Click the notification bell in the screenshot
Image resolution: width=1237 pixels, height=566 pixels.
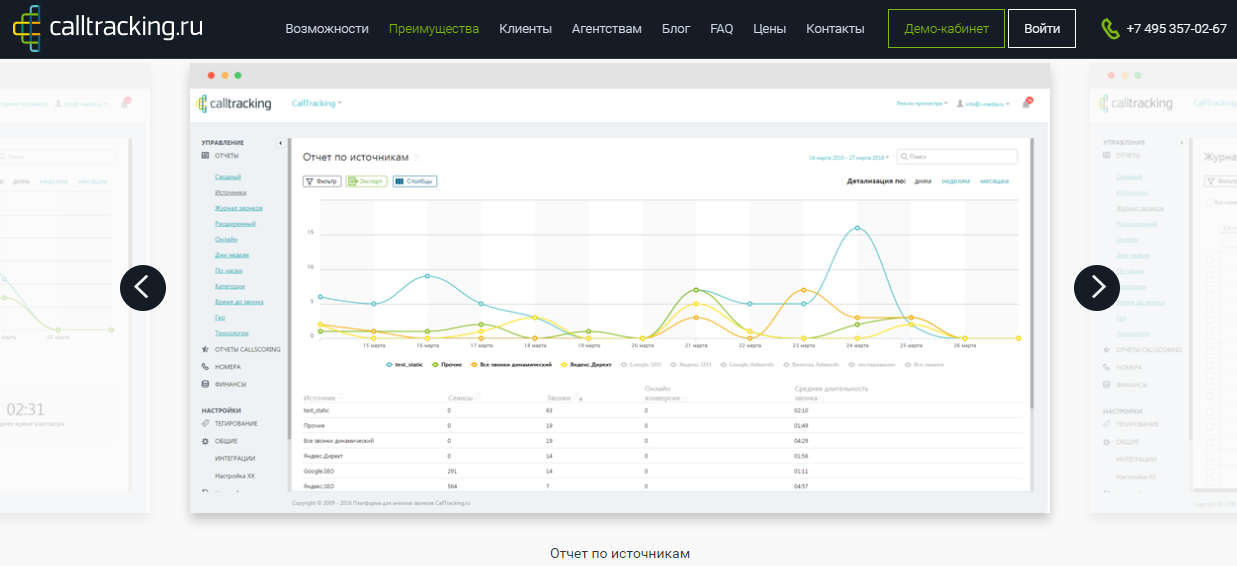click(1027, 102)
